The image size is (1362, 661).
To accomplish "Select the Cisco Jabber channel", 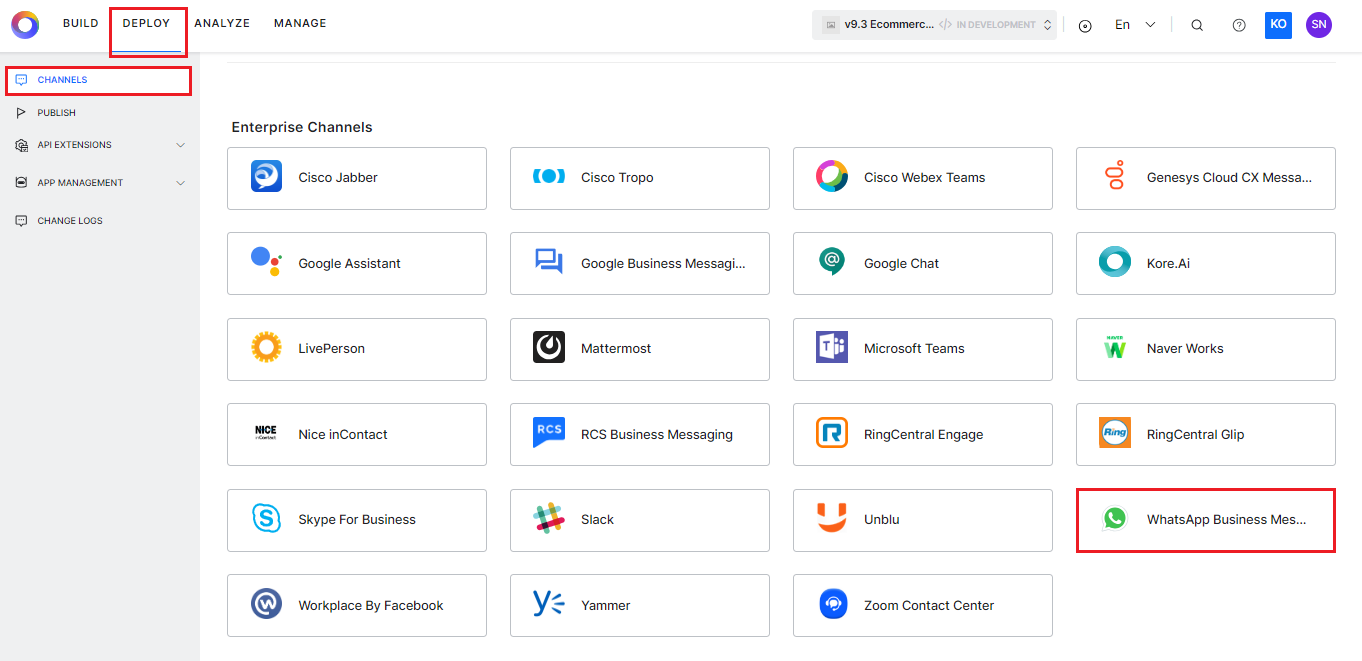I will click(356, 177).
